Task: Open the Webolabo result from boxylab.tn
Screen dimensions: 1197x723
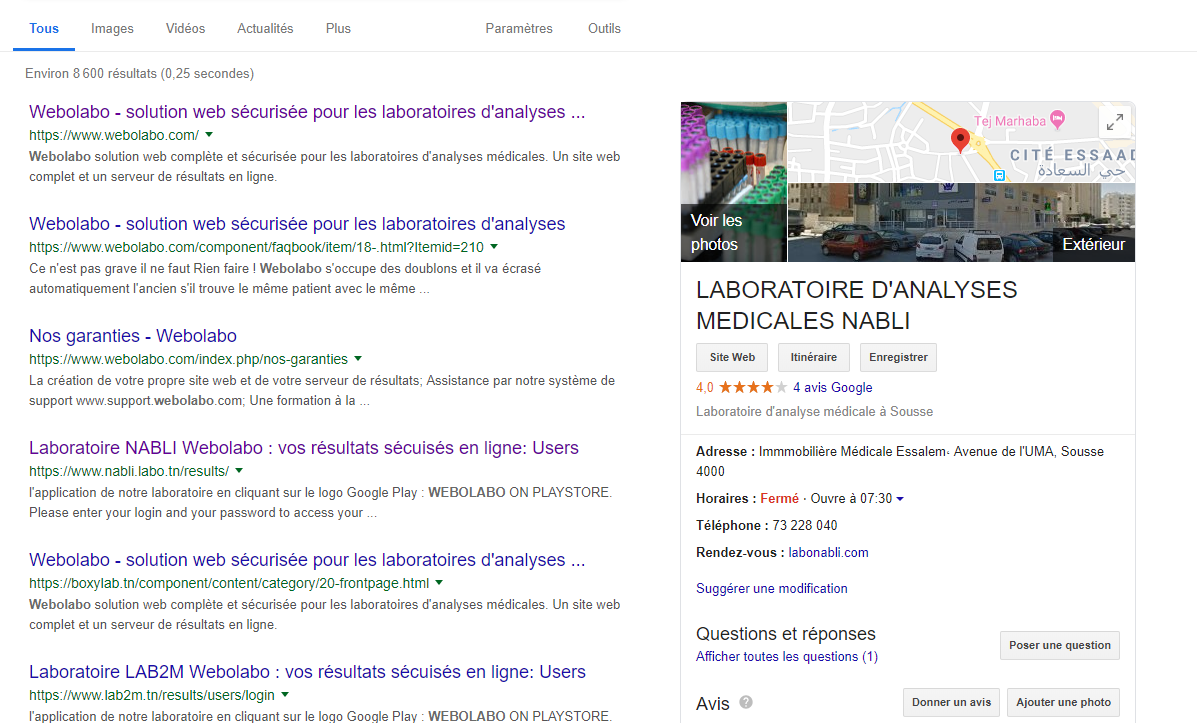Action: [307, 560]
